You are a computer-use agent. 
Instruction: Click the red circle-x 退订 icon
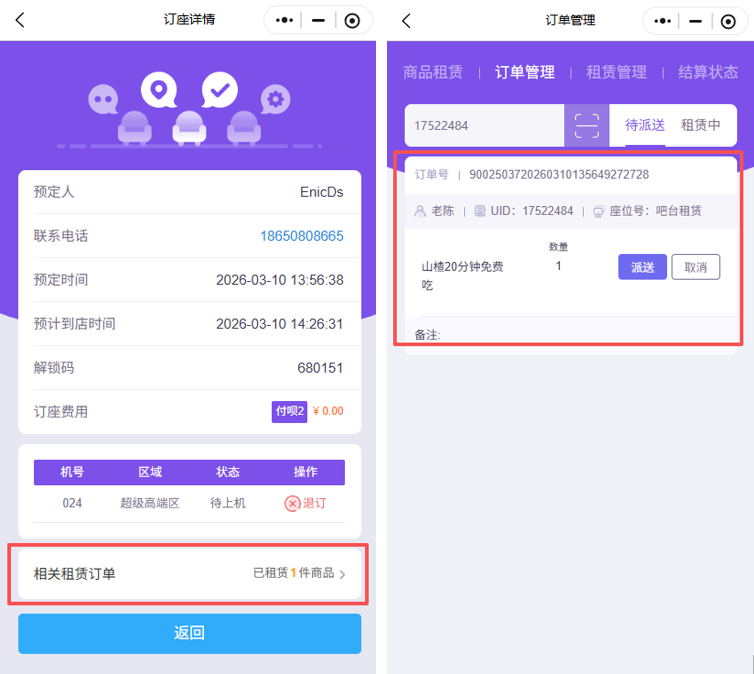tap(292, 503)
